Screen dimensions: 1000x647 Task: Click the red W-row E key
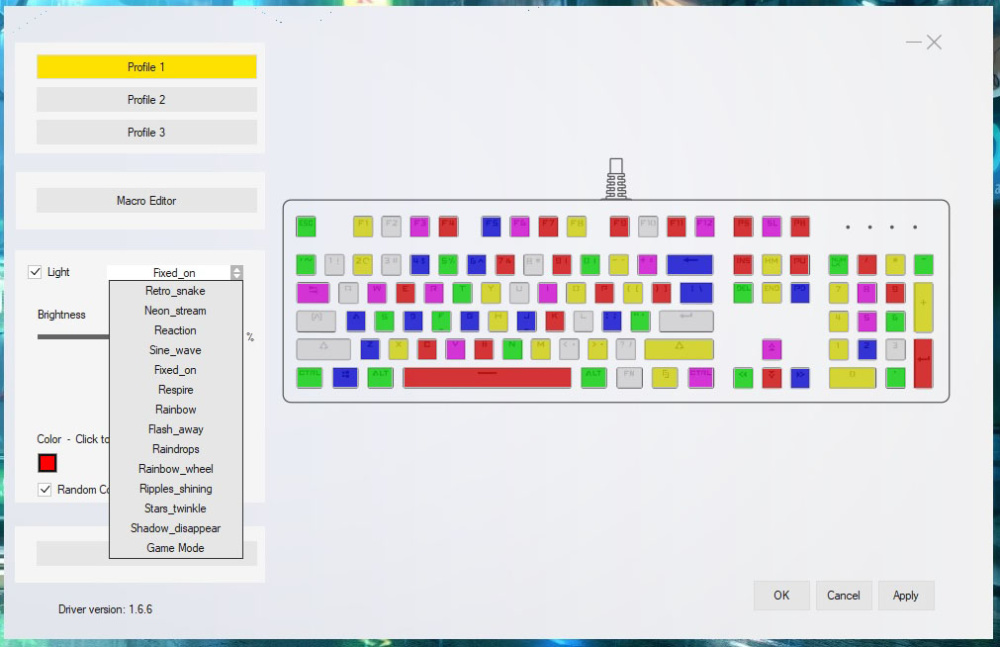(406, 293)
